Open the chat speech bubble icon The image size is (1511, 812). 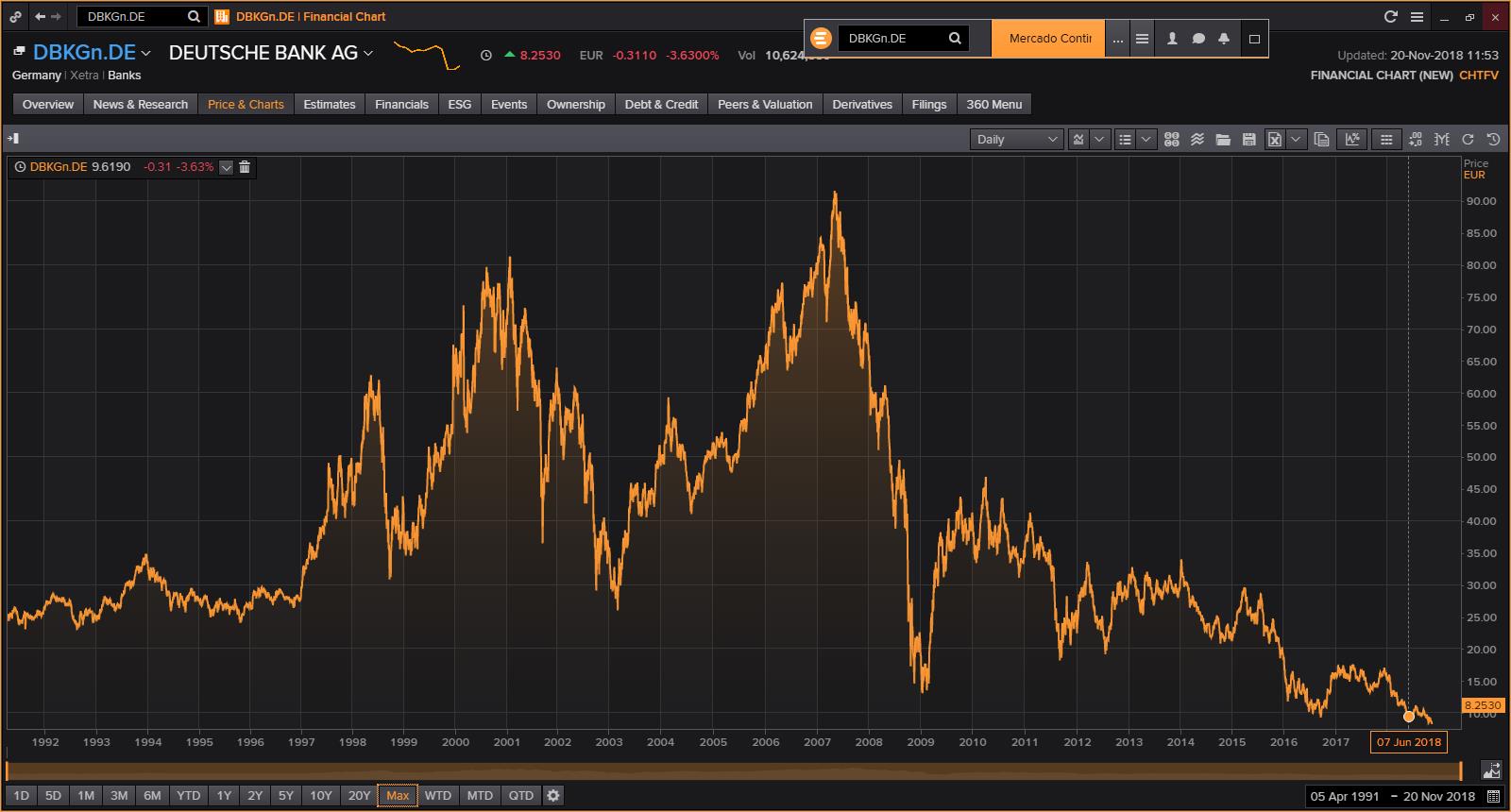pyautogui.click(x=1198, y=39)
